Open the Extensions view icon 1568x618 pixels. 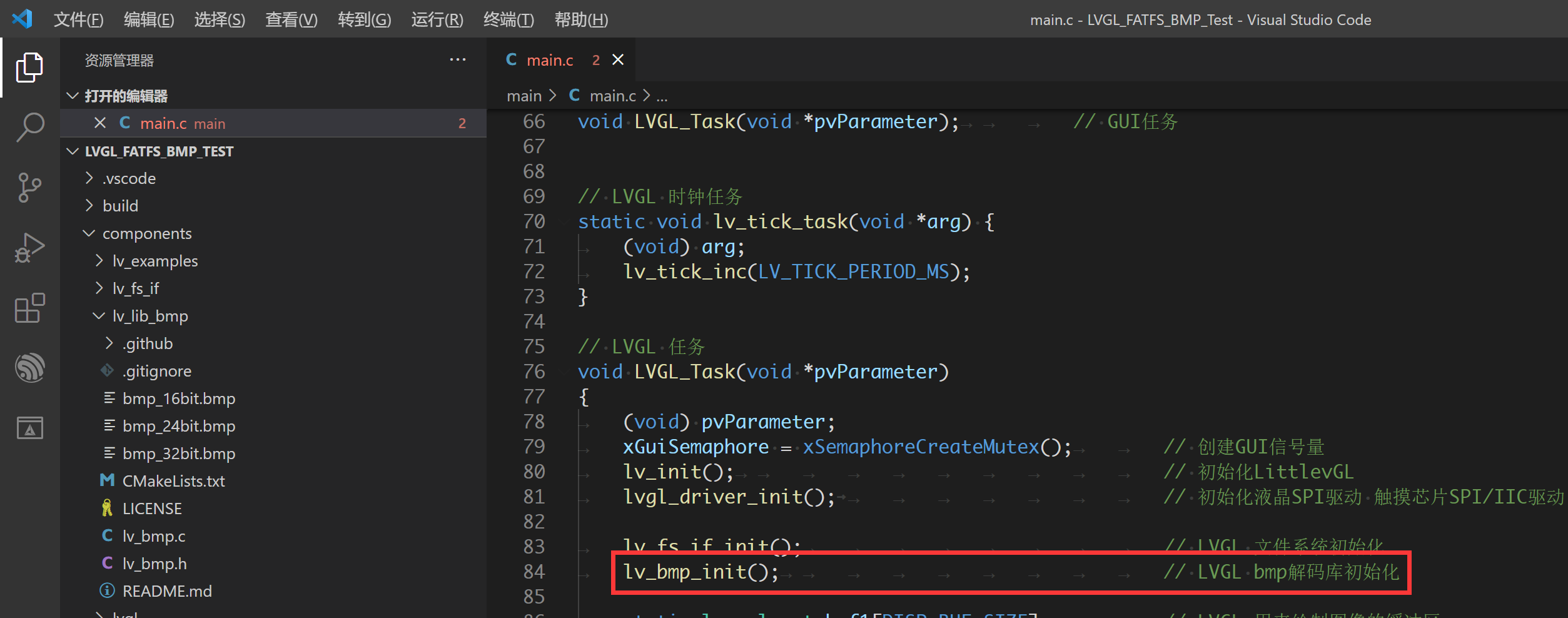pyautogui.click(x=29, y=308)
